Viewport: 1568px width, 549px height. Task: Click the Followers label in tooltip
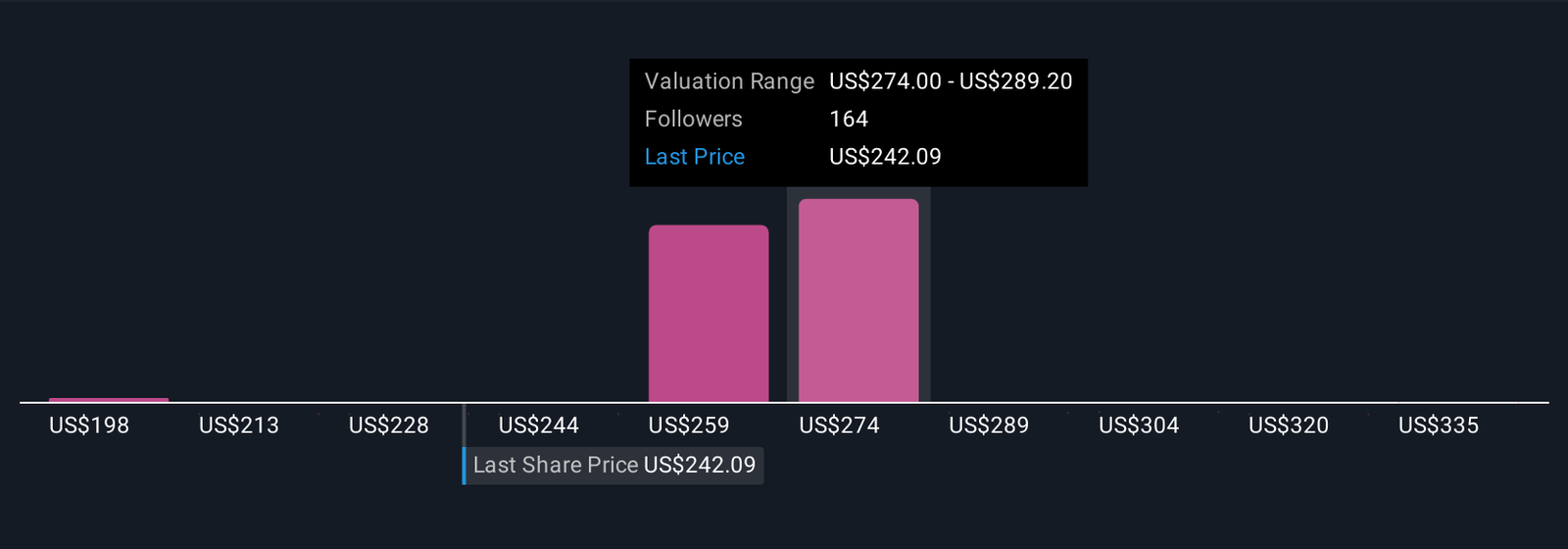click(693, 120)
